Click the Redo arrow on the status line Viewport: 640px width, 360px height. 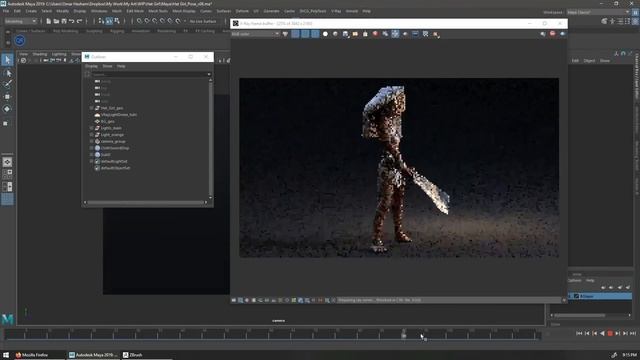pos(80,21)
